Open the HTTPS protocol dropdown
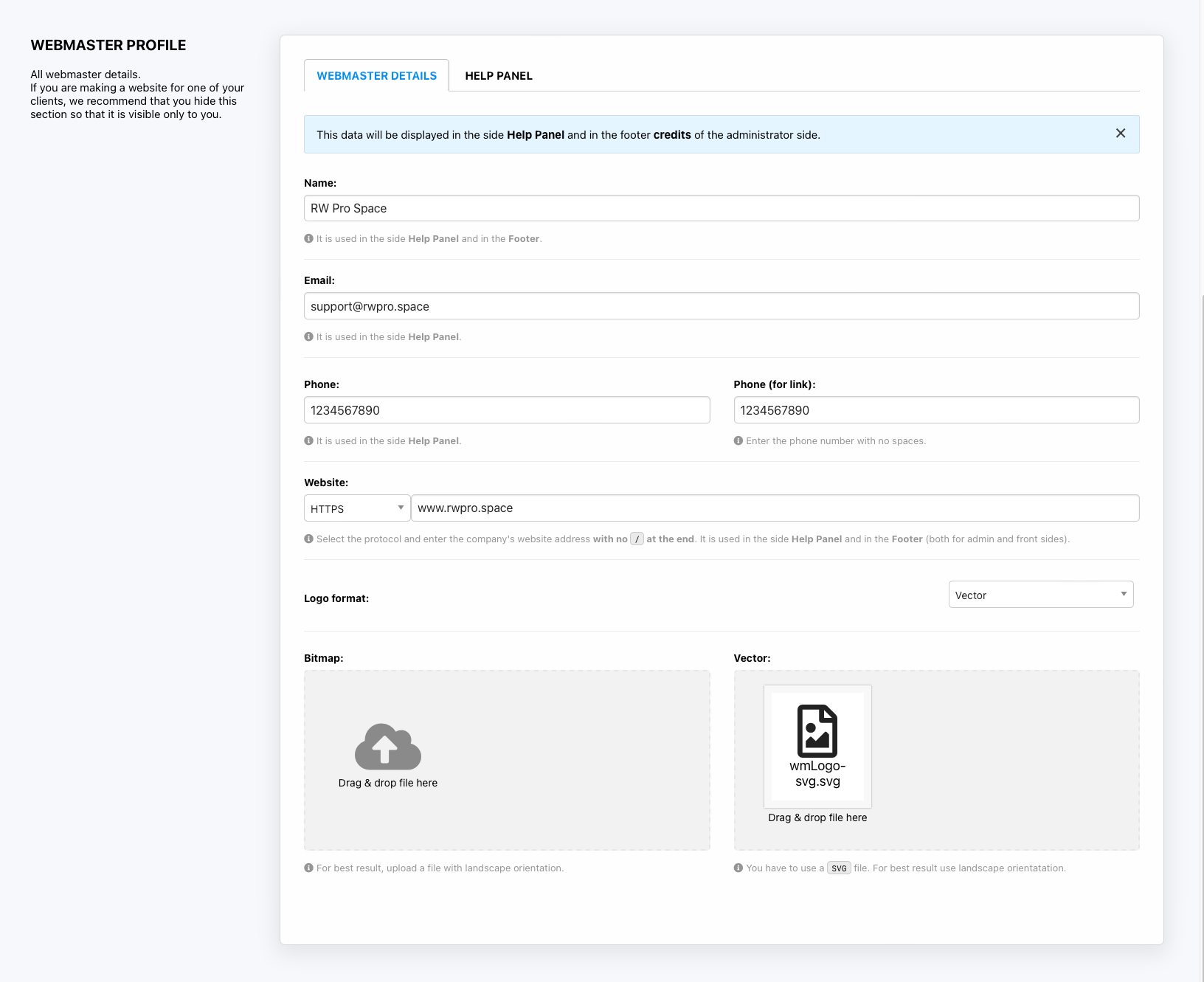The height and width of the screenshot is (982, 1204). tap(357, 508)
